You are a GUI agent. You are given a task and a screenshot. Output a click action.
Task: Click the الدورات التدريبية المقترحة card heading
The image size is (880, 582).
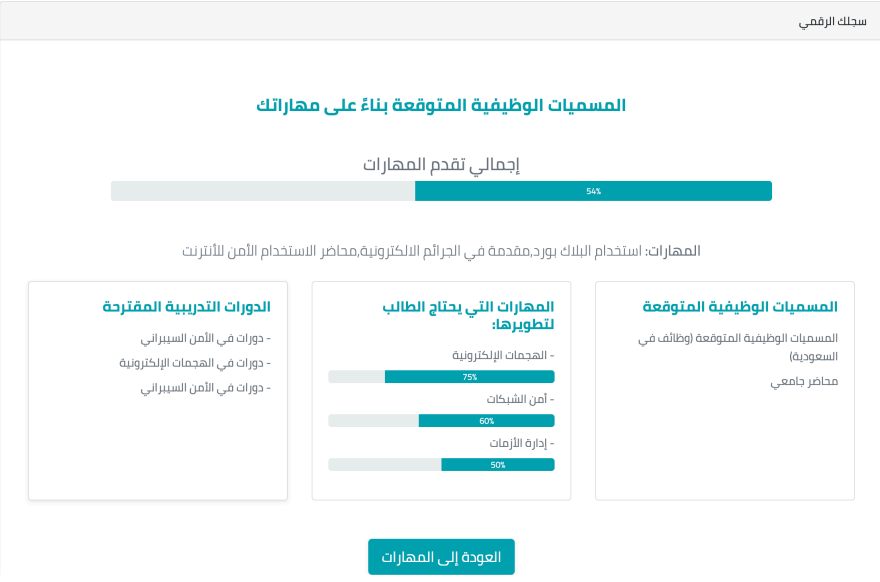click(187, 307)
